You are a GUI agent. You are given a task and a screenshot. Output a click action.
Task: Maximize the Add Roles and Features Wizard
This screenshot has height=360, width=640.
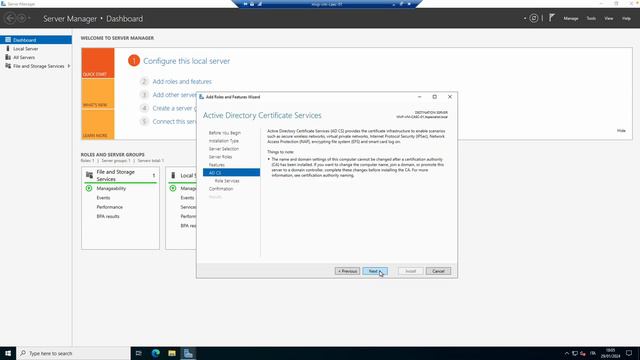pyautogui.click(x=434, y=97)
